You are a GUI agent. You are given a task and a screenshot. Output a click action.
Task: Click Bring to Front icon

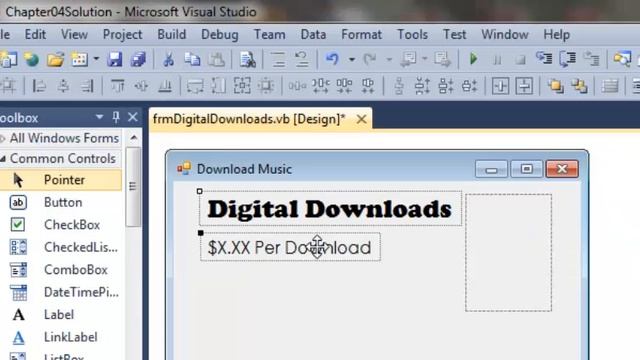(x=556, y=86)
